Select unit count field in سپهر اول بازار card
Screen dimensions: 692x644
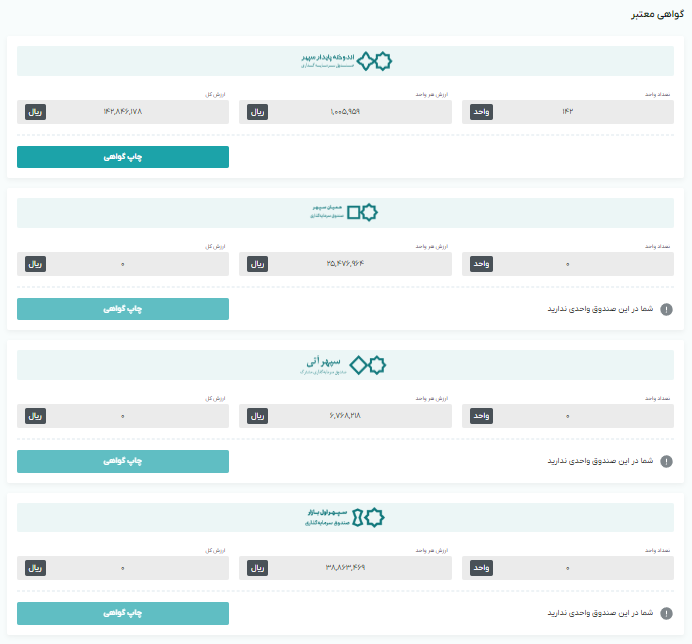[x=568, y=568]
